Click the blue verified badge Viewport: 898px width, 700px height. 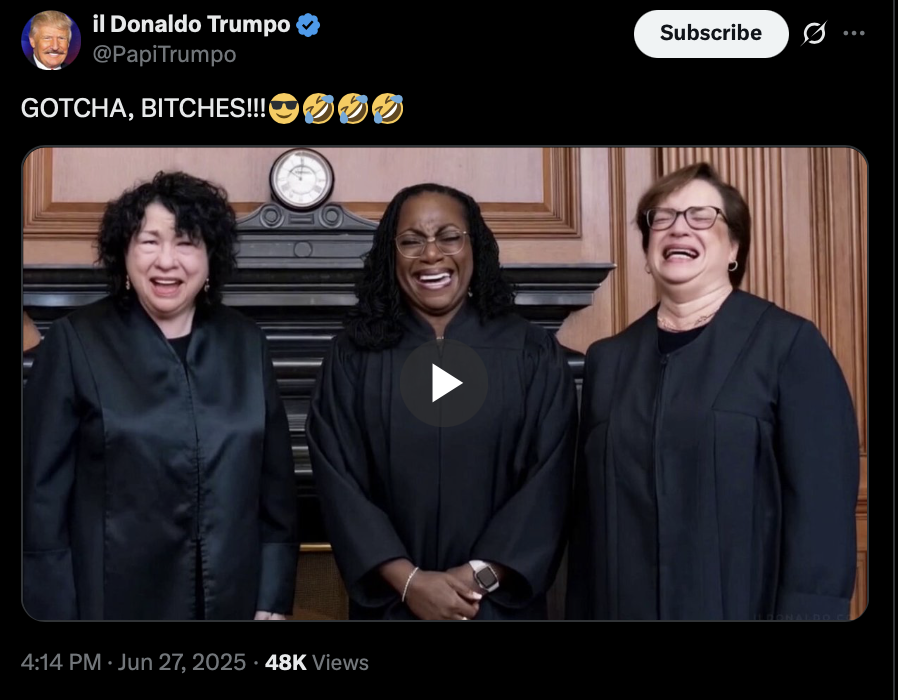click(308, 25)
